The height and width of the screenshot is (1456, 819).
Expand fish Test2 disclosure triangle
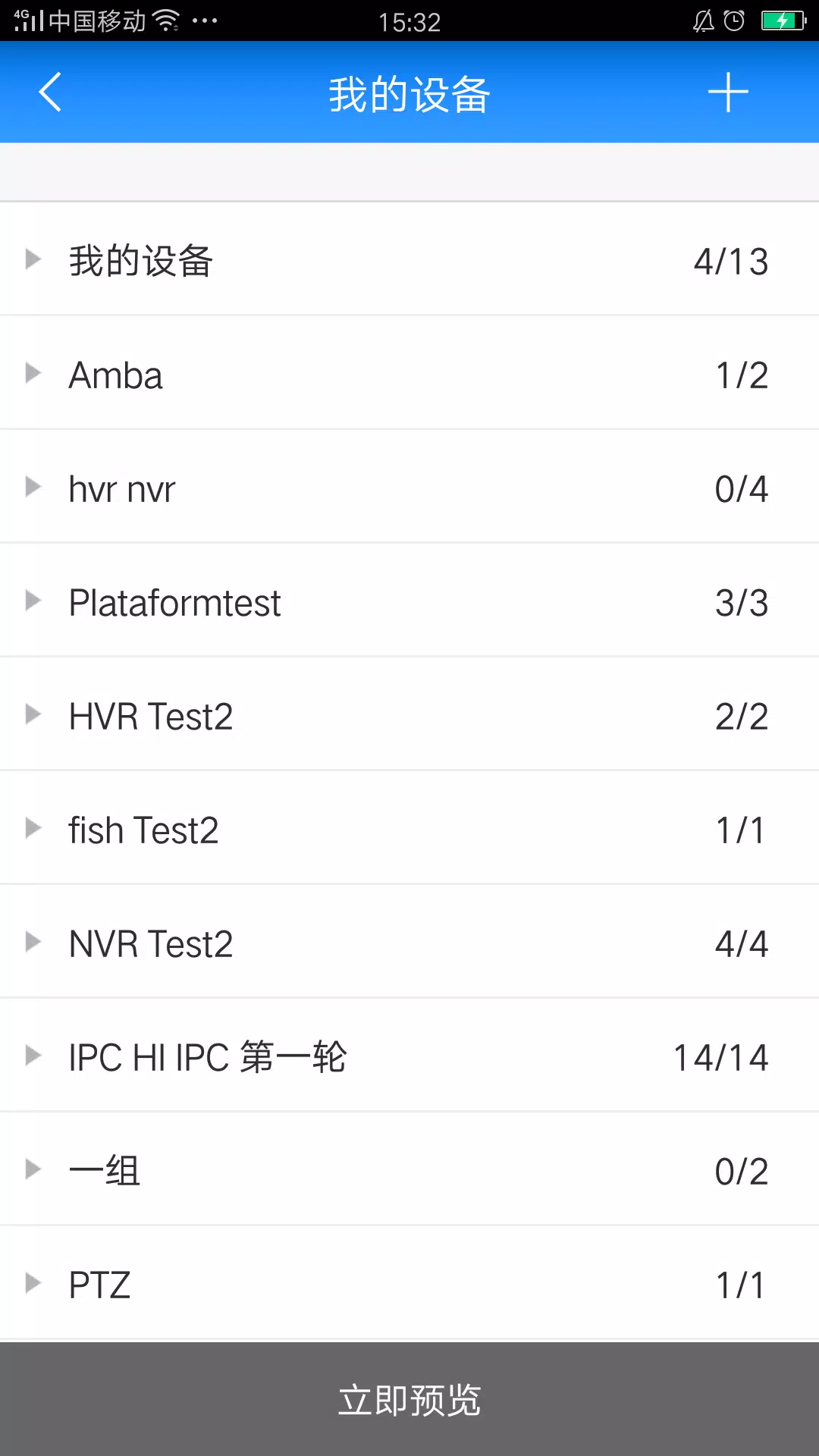33,828
